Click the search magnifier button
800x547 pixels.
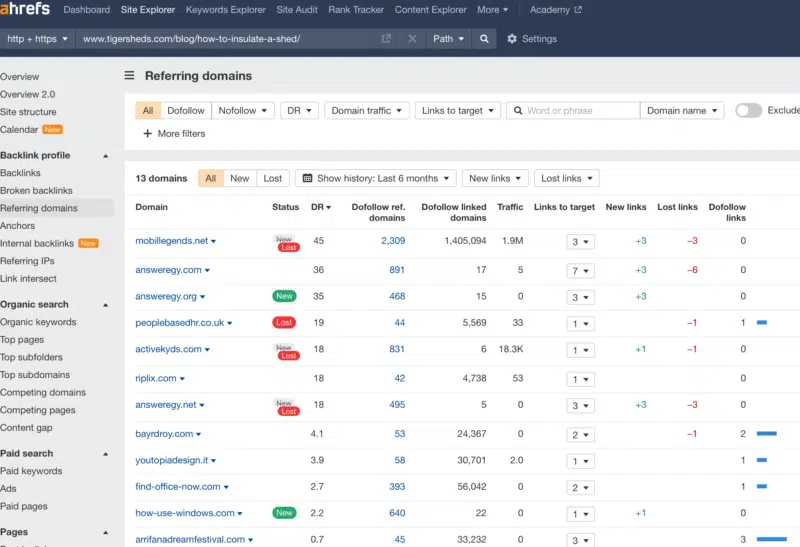tap(484, 39)
